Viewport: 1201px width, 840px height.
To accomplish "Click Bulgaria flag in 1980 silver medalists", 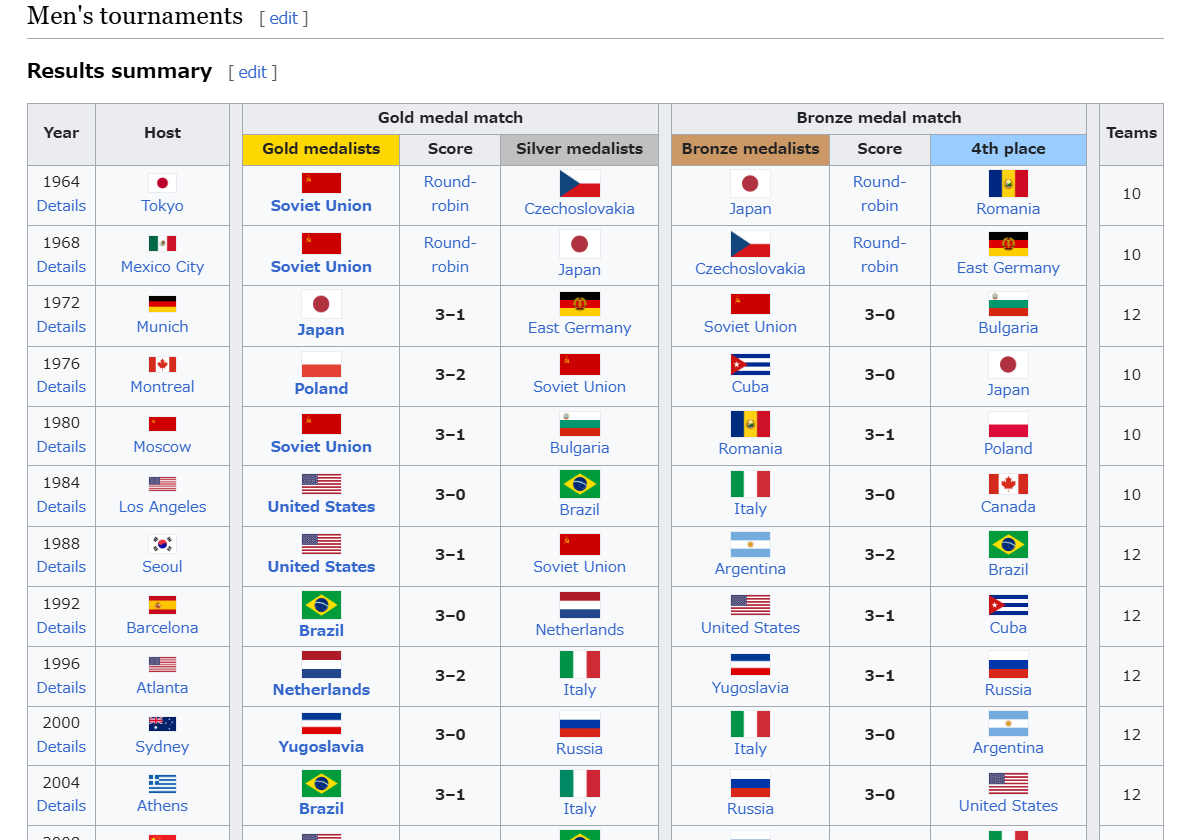I will point(579,424).
